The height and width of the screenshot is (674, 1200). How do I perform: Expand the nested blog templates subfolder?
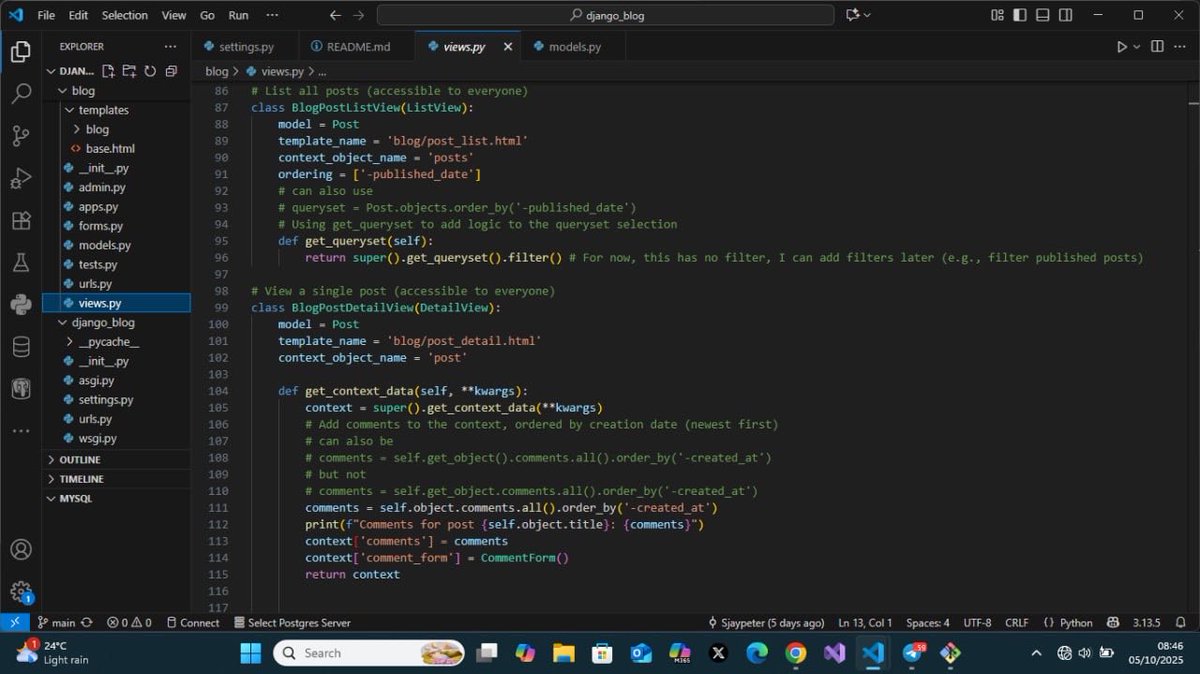77,129
